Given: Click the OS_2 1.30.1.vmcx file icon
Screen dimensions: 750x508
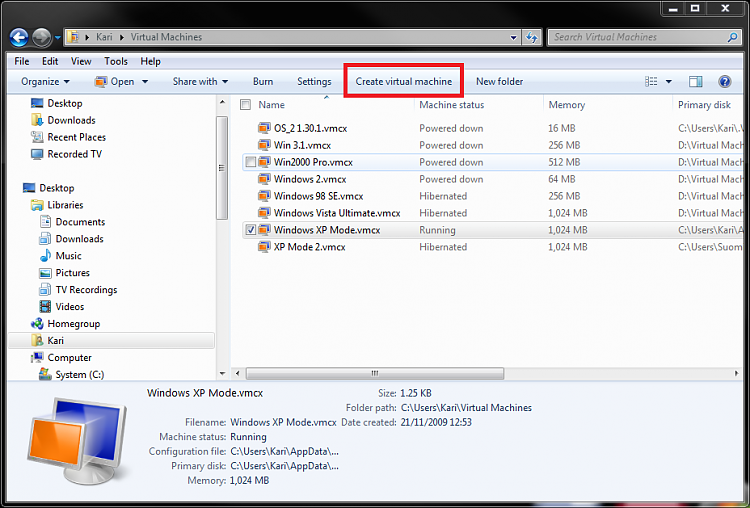Looking at the screenshot, I should coord(264,128).
